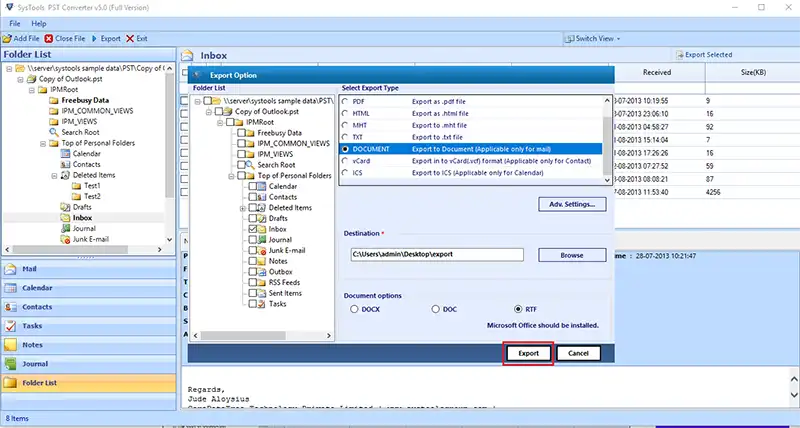The image size is (800, 428).
Task: Click Outbox folder icon in Export Option tree
Action: (x=261, y=272)
